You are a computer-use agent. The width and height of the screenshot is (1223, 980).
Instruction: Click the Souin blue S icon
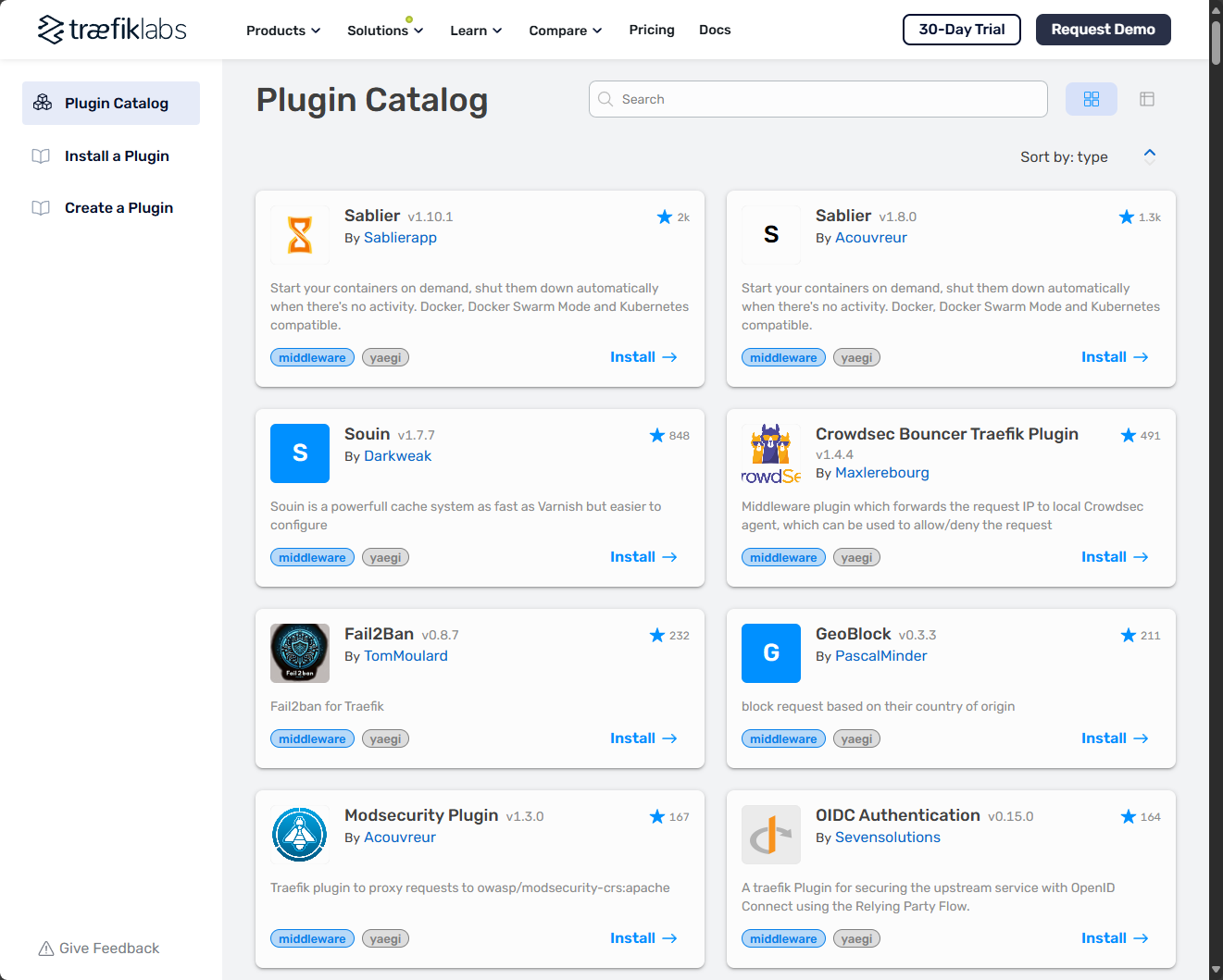300,453
